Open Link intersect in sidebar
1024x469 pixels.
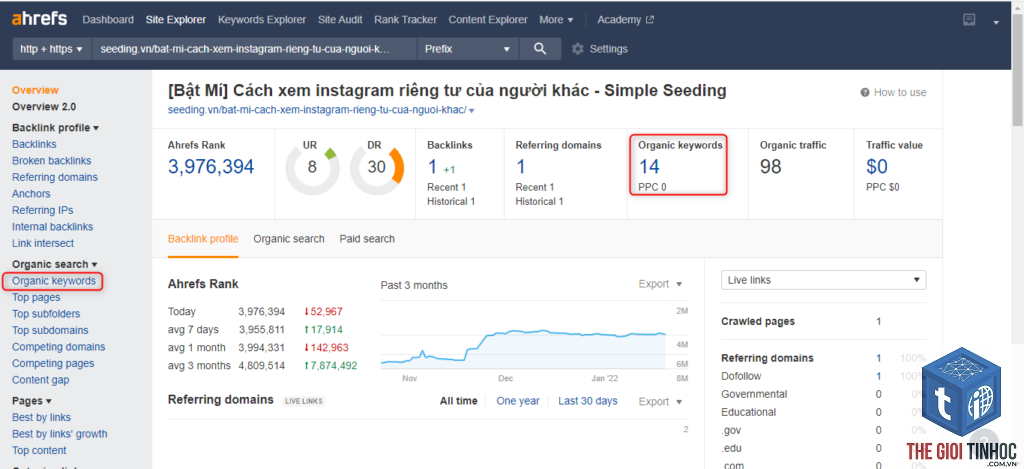43,243
